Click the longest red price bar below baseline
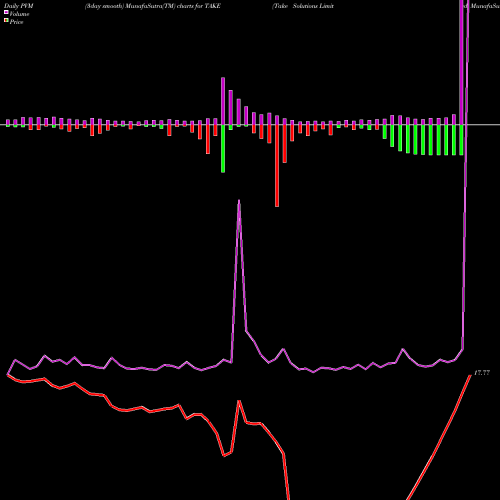The height and width of the screenshot is (500, 500). pyautogui.click(x=277, y=166)
